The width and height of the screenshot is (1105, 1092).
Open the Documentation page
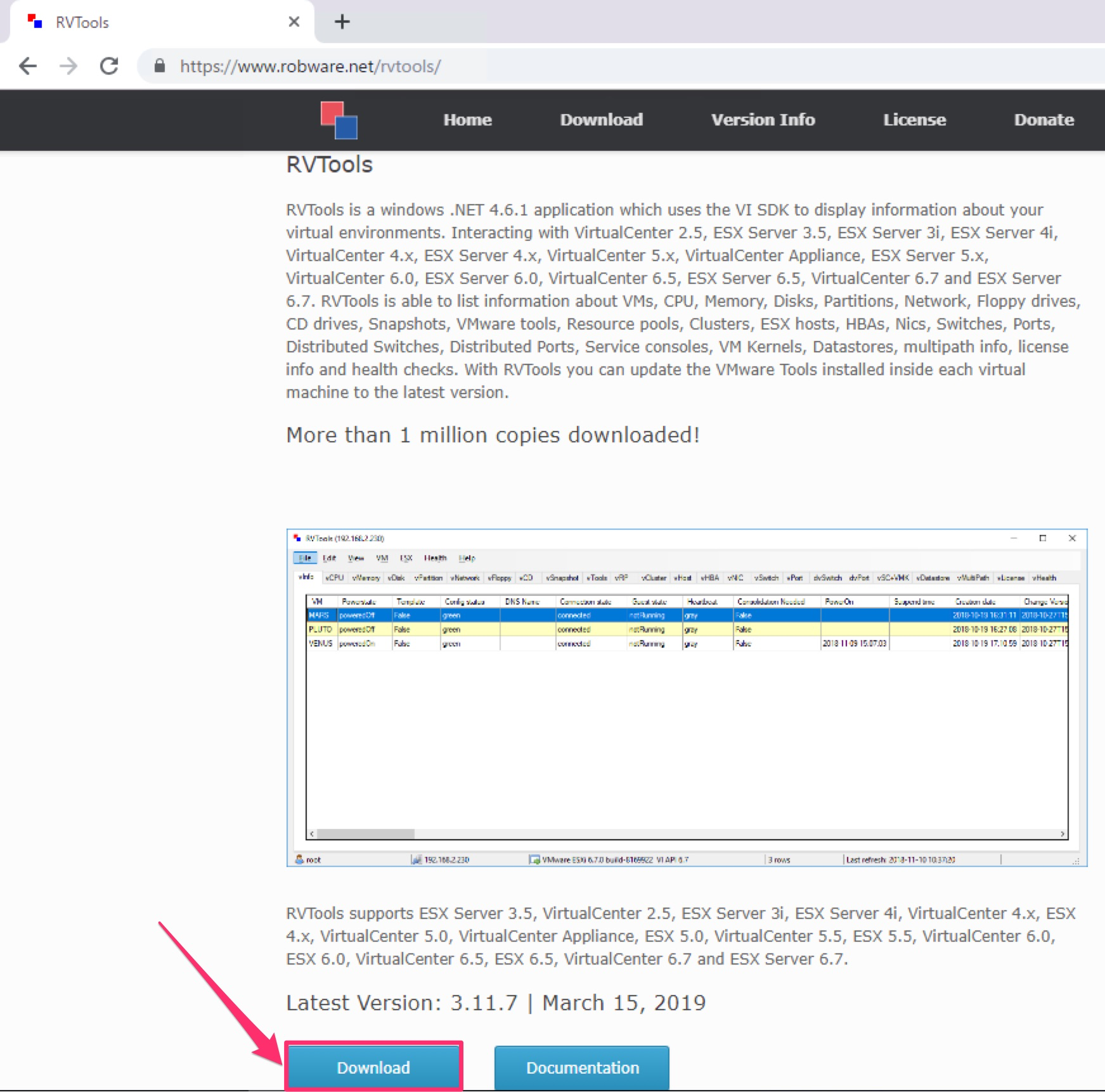[583, 1067]
